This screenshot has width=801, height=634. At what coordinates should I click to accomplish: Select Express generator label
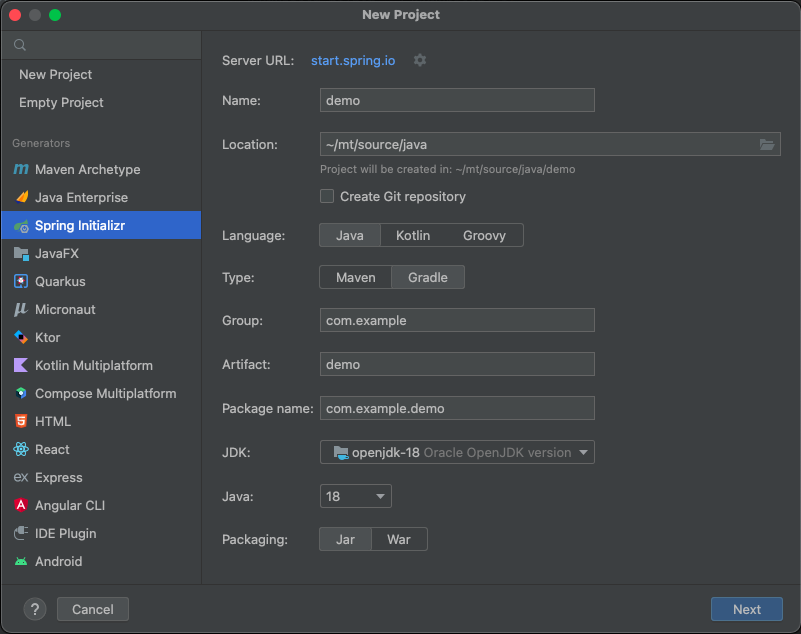click(59, 478)
